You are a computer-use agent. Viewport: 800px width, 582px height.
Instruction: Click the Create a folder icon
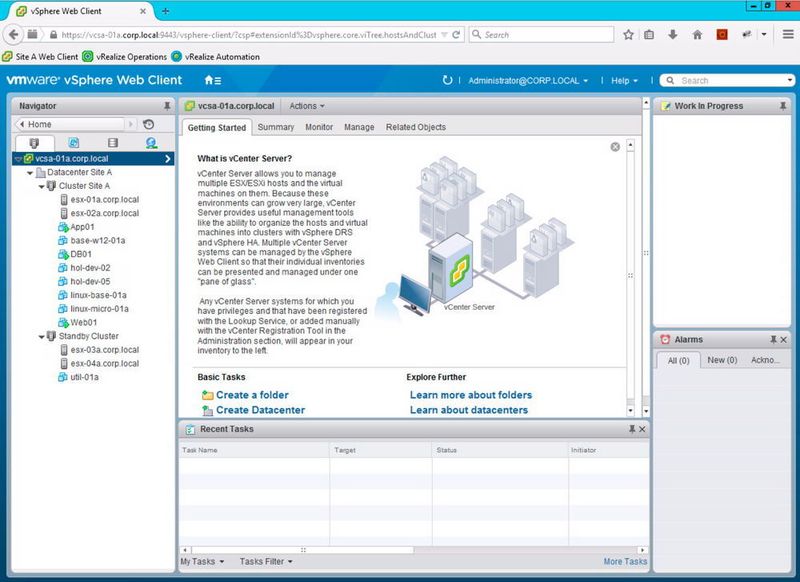click(207, 395)
